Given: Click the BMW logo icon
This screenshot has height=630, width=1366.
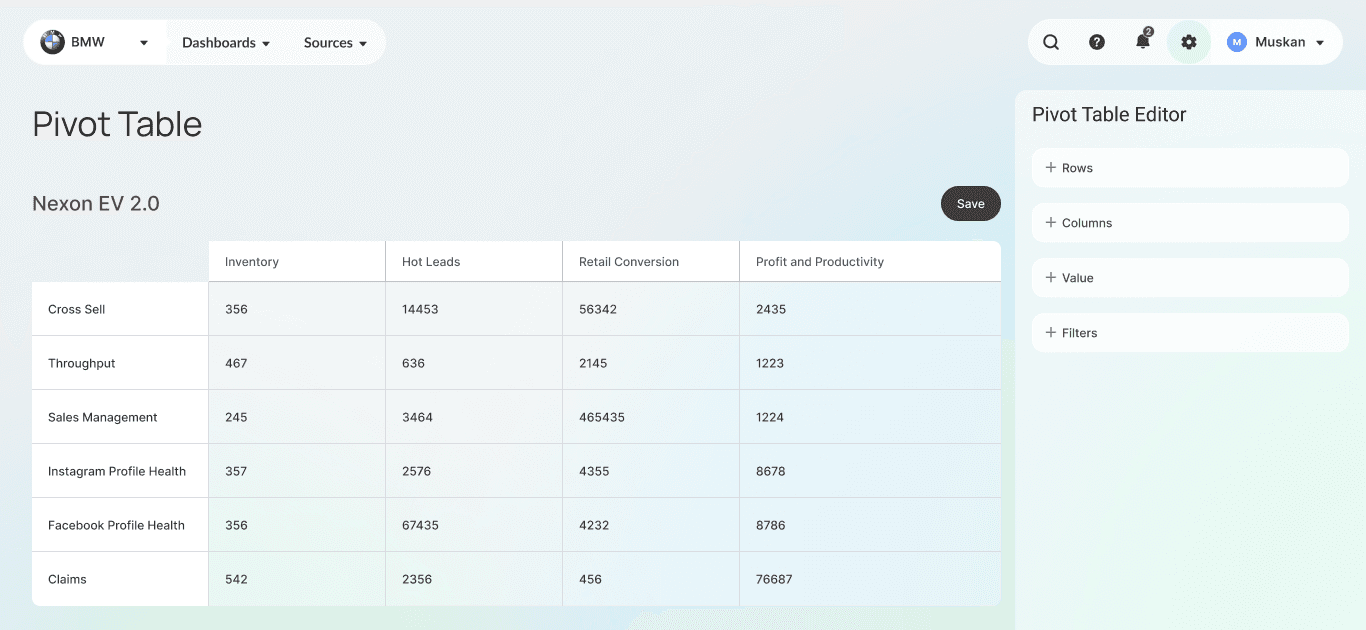Looking at the screenshot, I should [x=52, y=42].
